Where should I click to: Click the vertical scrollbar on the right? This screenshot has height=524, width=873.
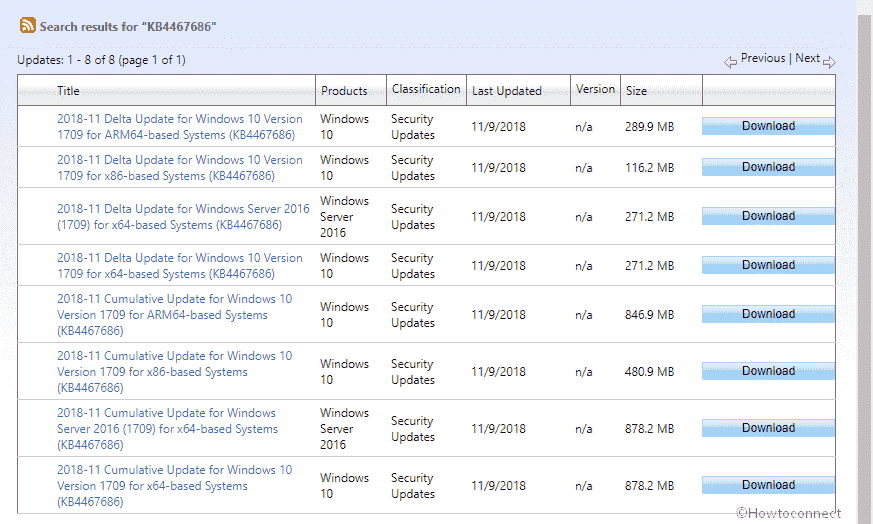(865, 262)
